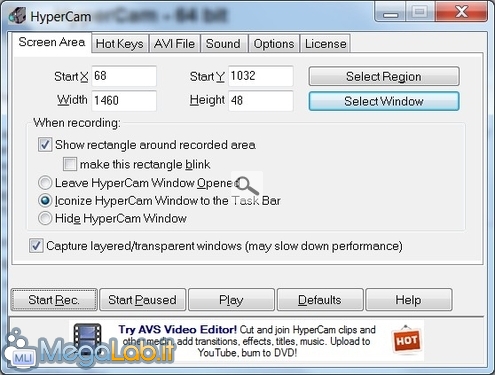Go to the License tab
495x375 pixels.
[325, 44]
